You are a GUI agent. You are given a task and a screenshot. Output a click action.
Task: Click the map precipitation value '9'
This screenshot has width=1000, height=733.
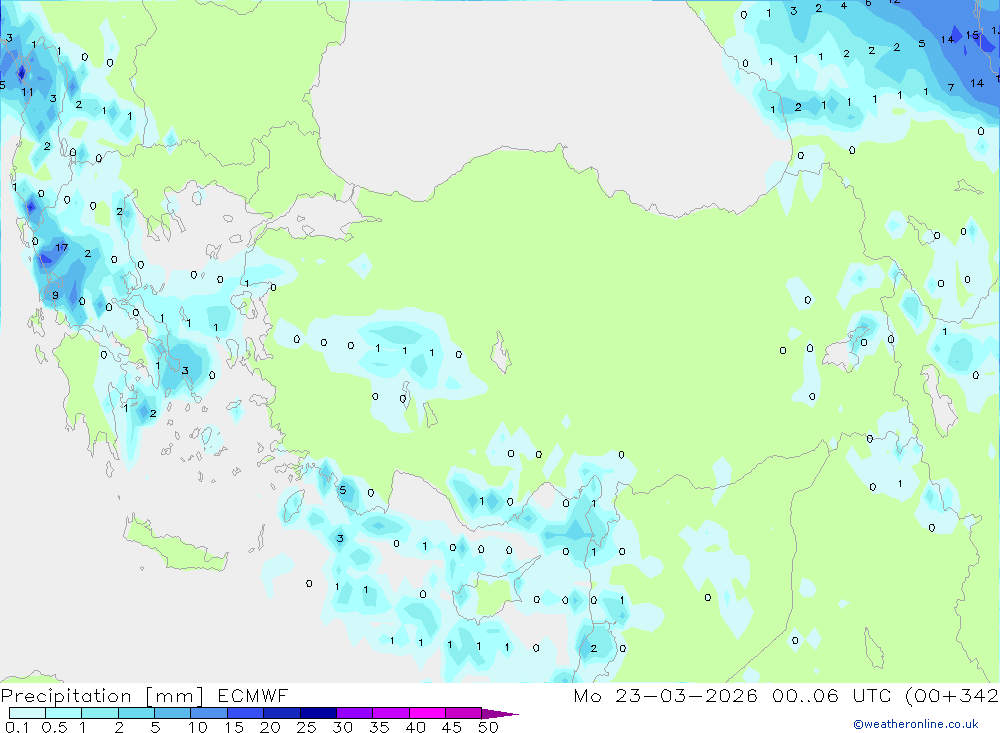click(x=55, y=295)
